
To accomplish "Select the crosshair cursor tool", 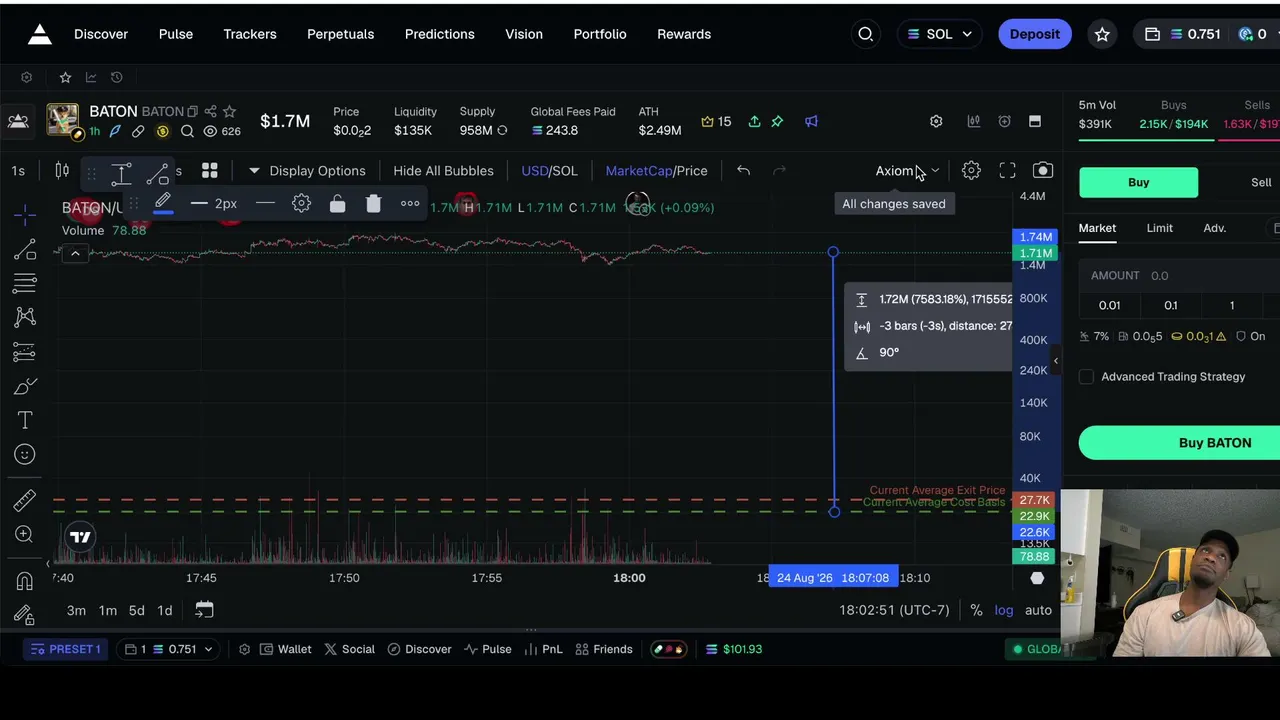I will (x=25, y=213).
